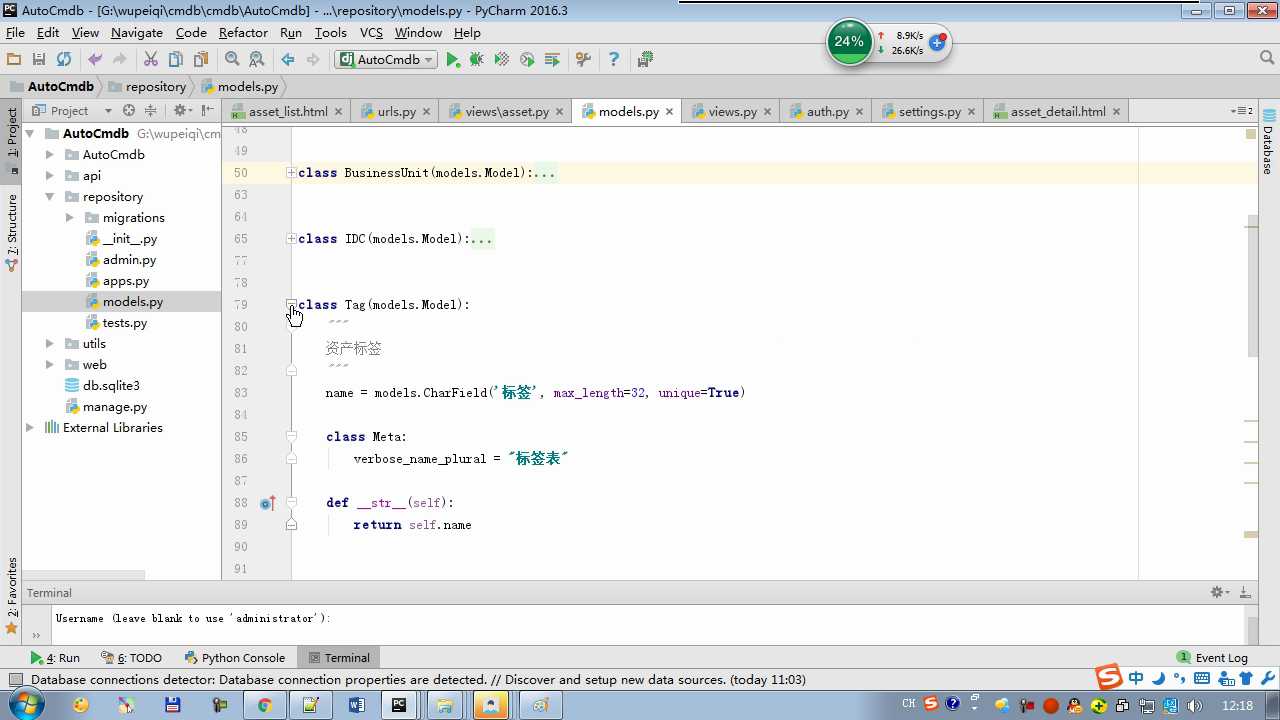Switch to settings.py tab
Viewport: 1280px width, 720px height.
point(929,111)
